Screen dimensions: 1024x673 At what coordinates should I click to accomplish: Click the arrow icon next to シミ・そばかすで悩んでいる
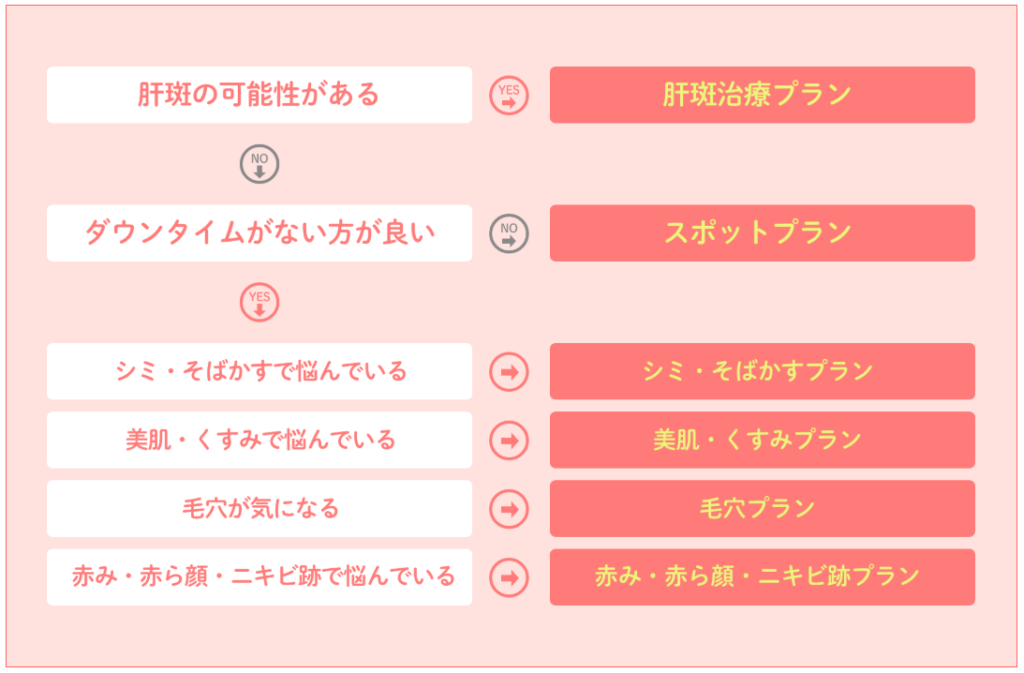[x=509, y=372]
